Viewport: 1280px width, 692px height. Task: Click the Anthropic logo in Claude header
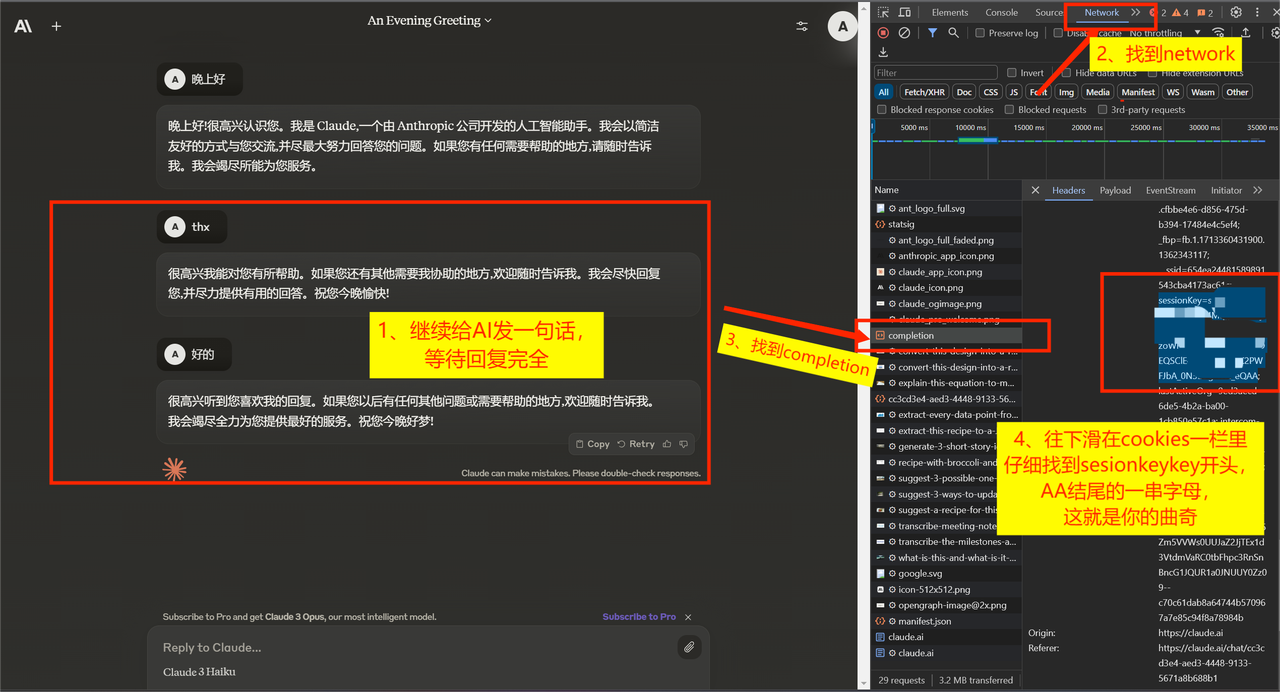(x=23, y=26)
